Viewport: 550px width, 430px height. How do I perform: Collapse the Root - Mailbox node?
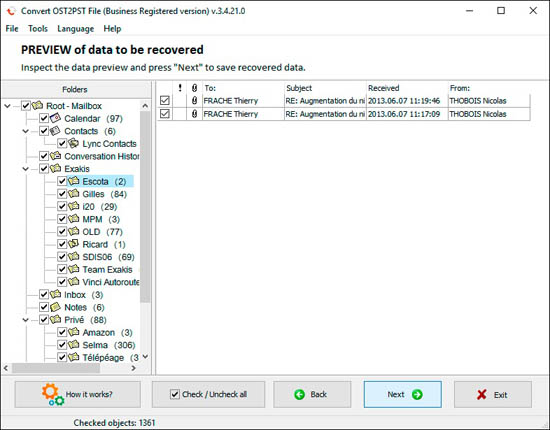tap(7, 106)
